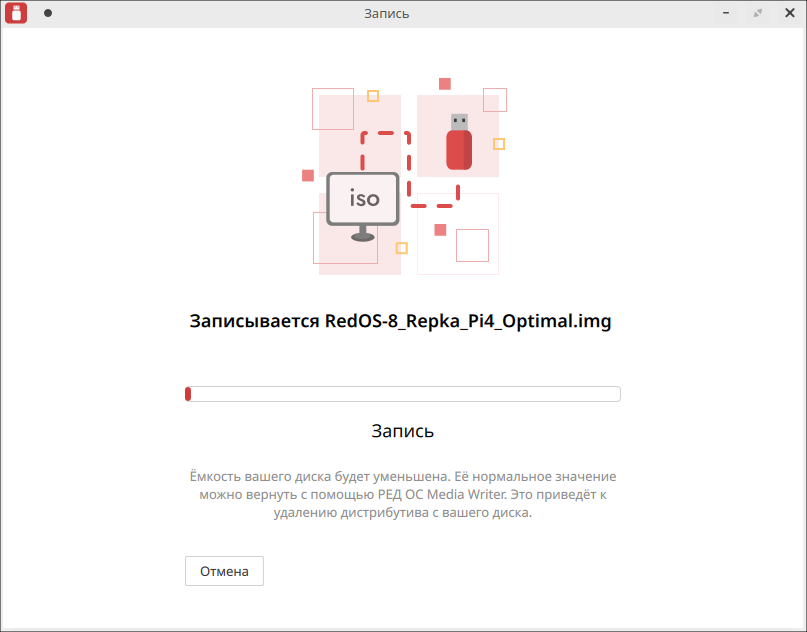
Task: Click the red USB flash drive illustration
Action: (458, 147)
